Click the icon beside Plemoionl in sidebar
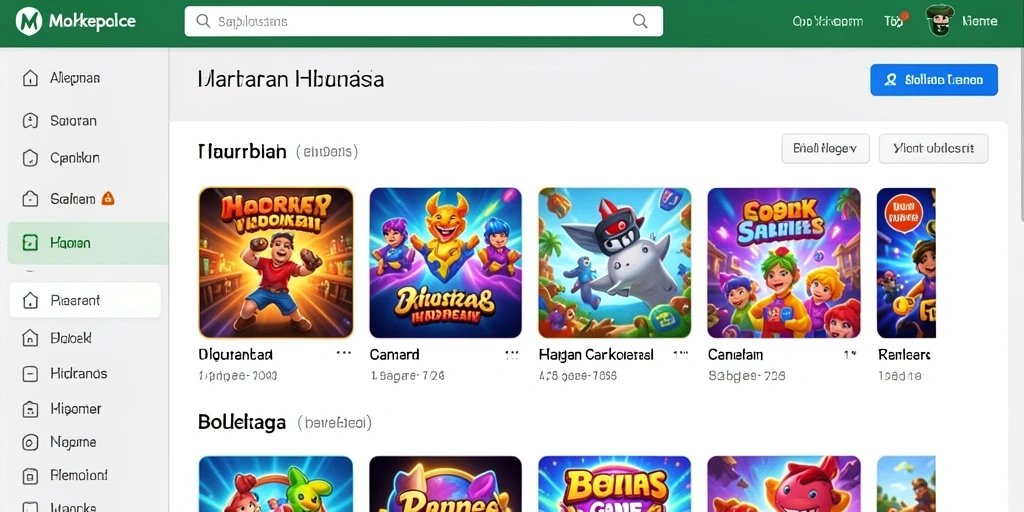 (x=30, y=475)
